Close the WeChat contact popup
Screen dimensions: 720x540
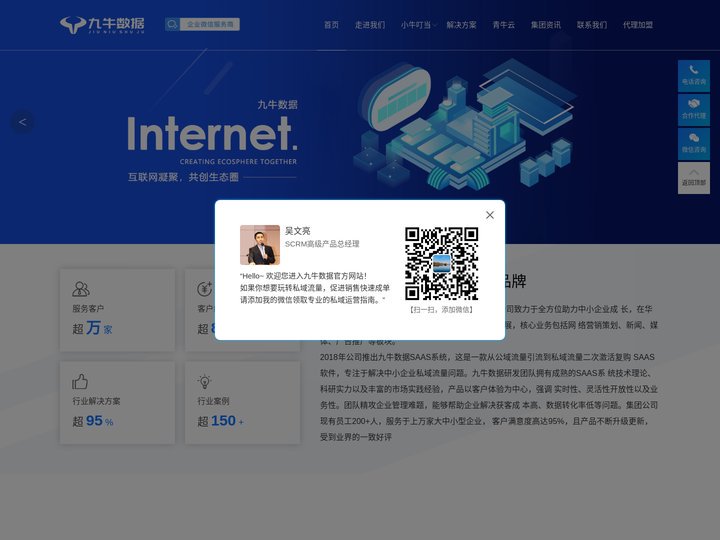click(490, 215)
